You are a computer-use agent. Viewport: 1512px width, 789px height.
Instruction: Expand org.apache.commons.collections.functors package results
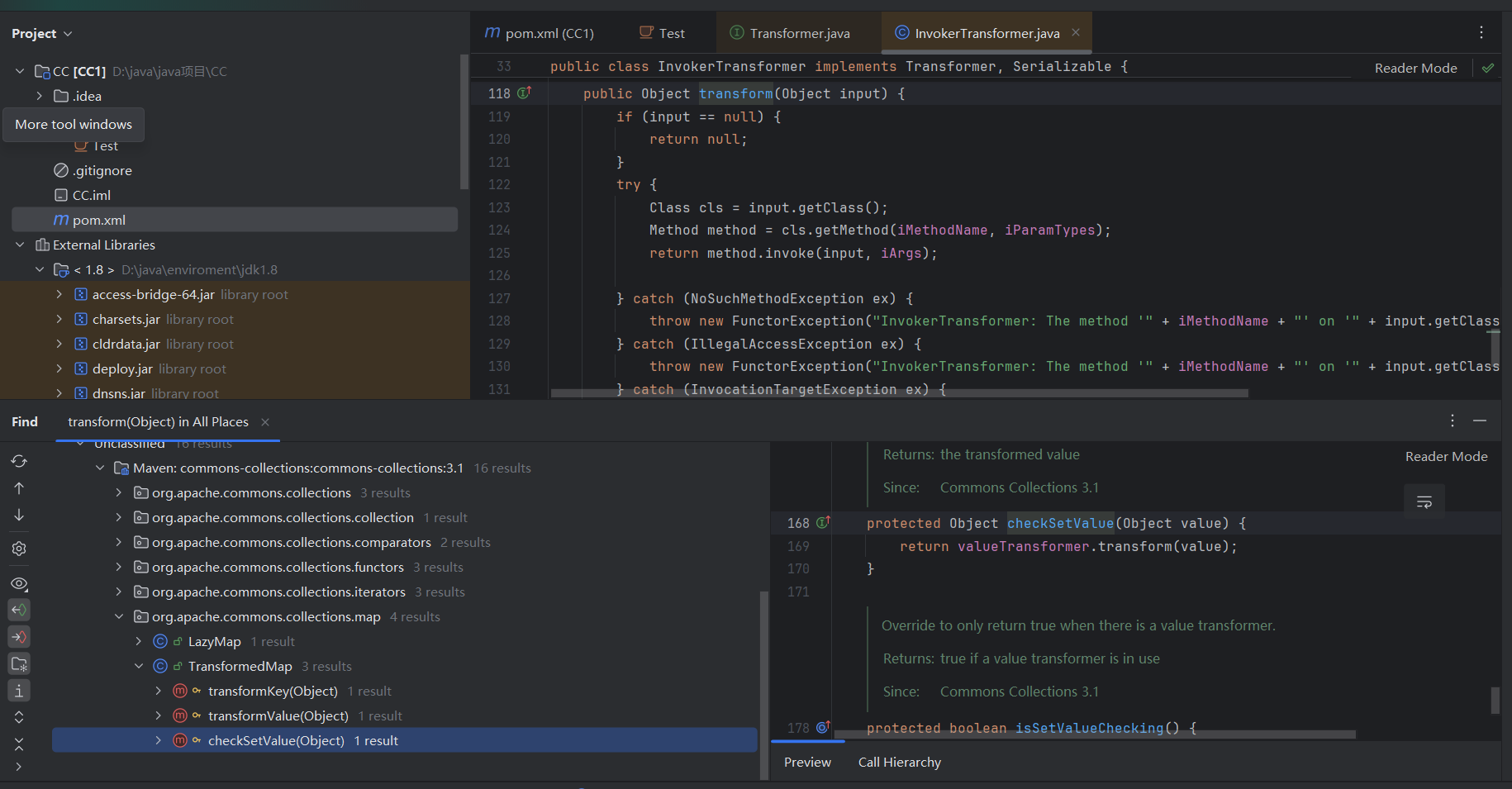click(119, 568)
